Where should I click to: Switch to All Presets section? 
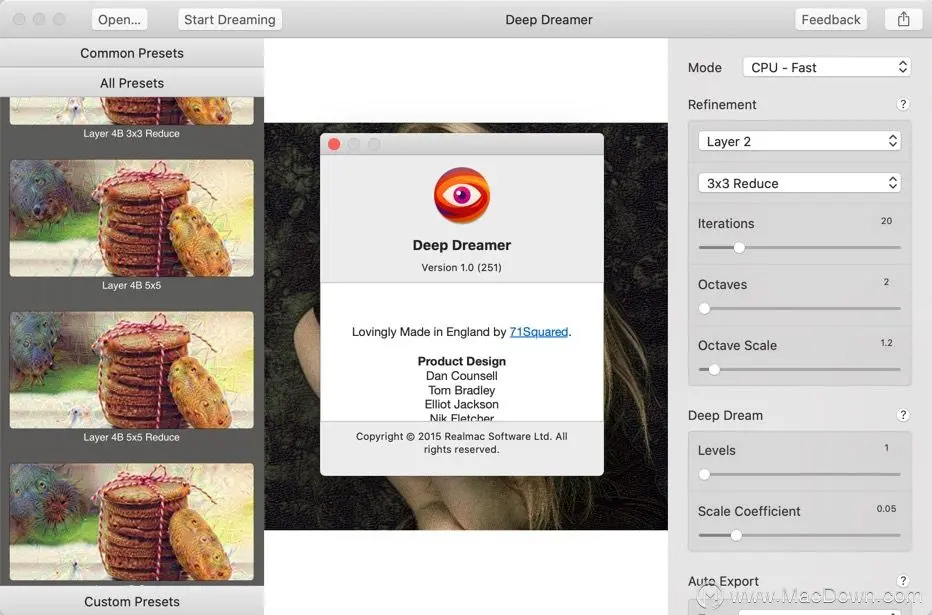pyautogui.click(x=132, y=83)
